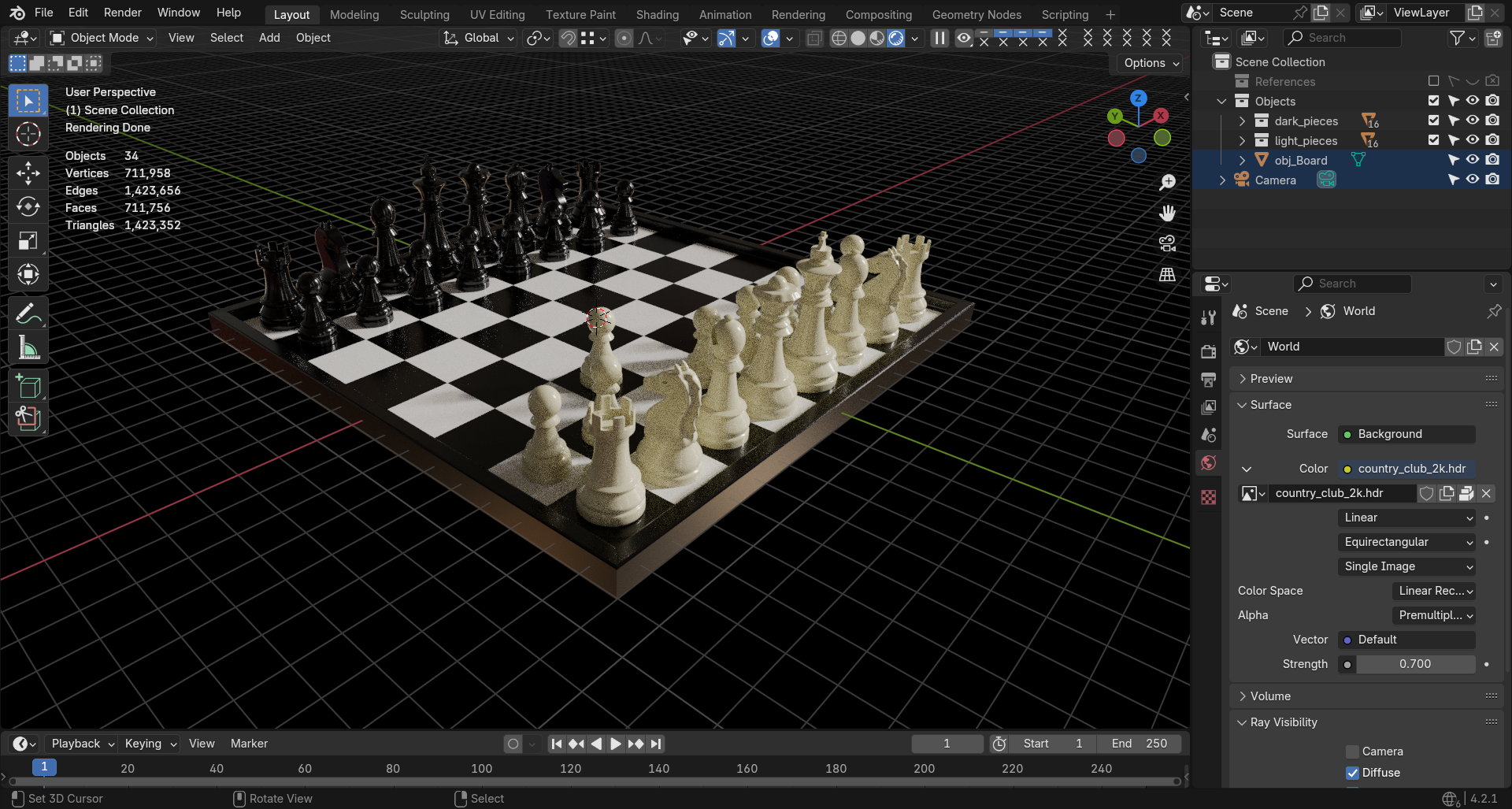The image size is (1512, 809).
Task: Expand the dark_pieces collection
Action: coord(1242,121)
